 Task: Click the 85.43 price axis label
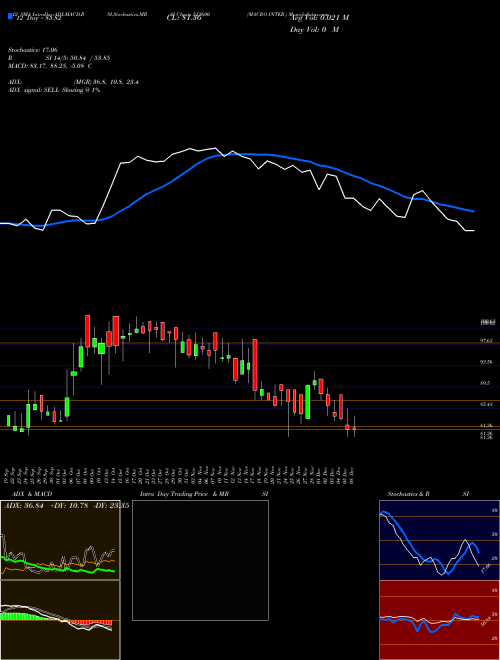[487, 405]
